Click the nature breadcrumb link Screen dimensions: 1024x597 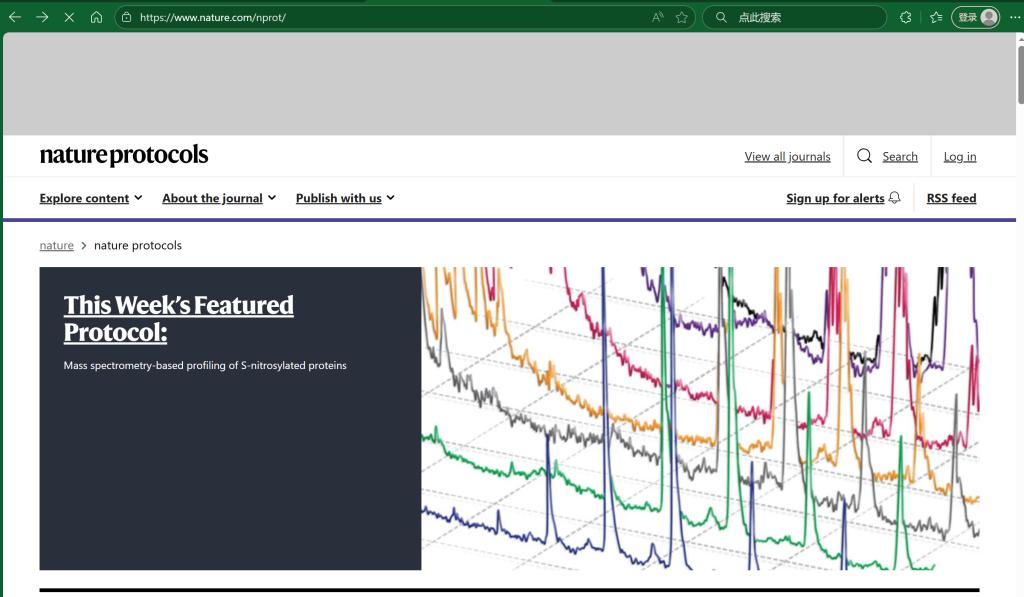(x=56, y=245)
